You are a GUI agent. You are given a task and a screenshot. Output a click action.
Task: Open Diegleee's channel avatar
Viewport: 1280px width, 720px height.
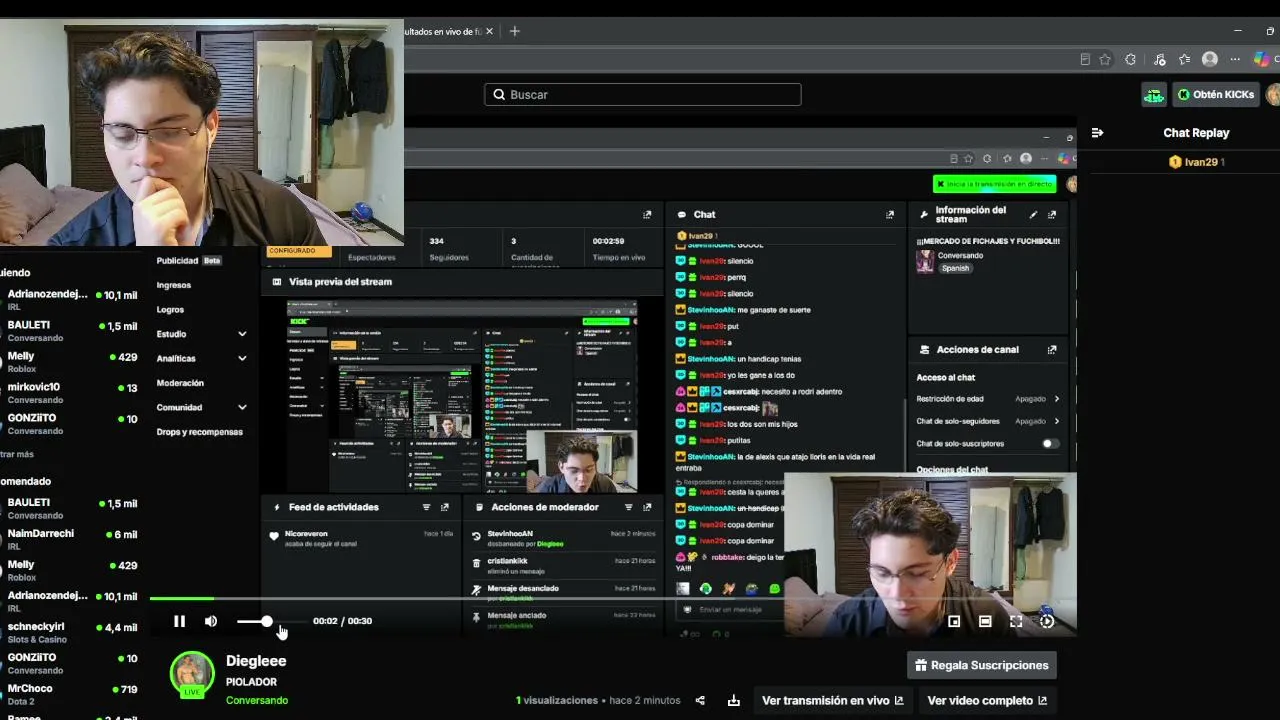[x=192, y=675]
